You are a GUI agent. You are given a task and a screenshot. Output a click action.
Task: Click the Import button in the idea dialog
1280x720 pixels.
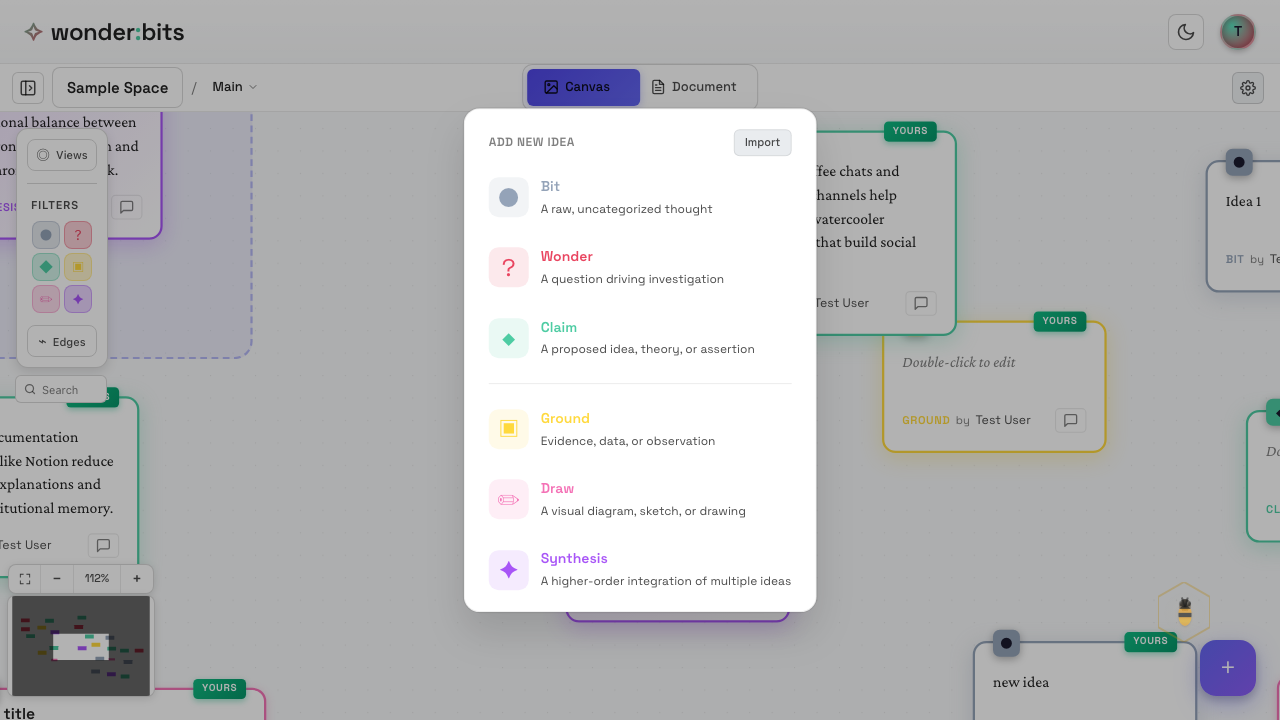coord(762,142)
